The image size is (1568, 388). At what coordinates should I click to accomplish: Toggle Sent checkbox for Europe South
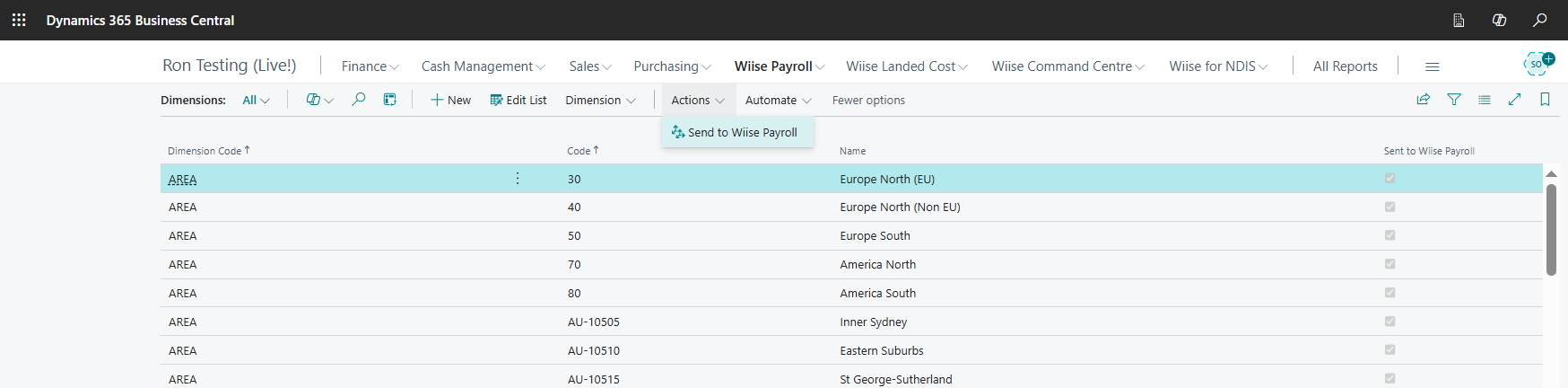[1389, 235]
